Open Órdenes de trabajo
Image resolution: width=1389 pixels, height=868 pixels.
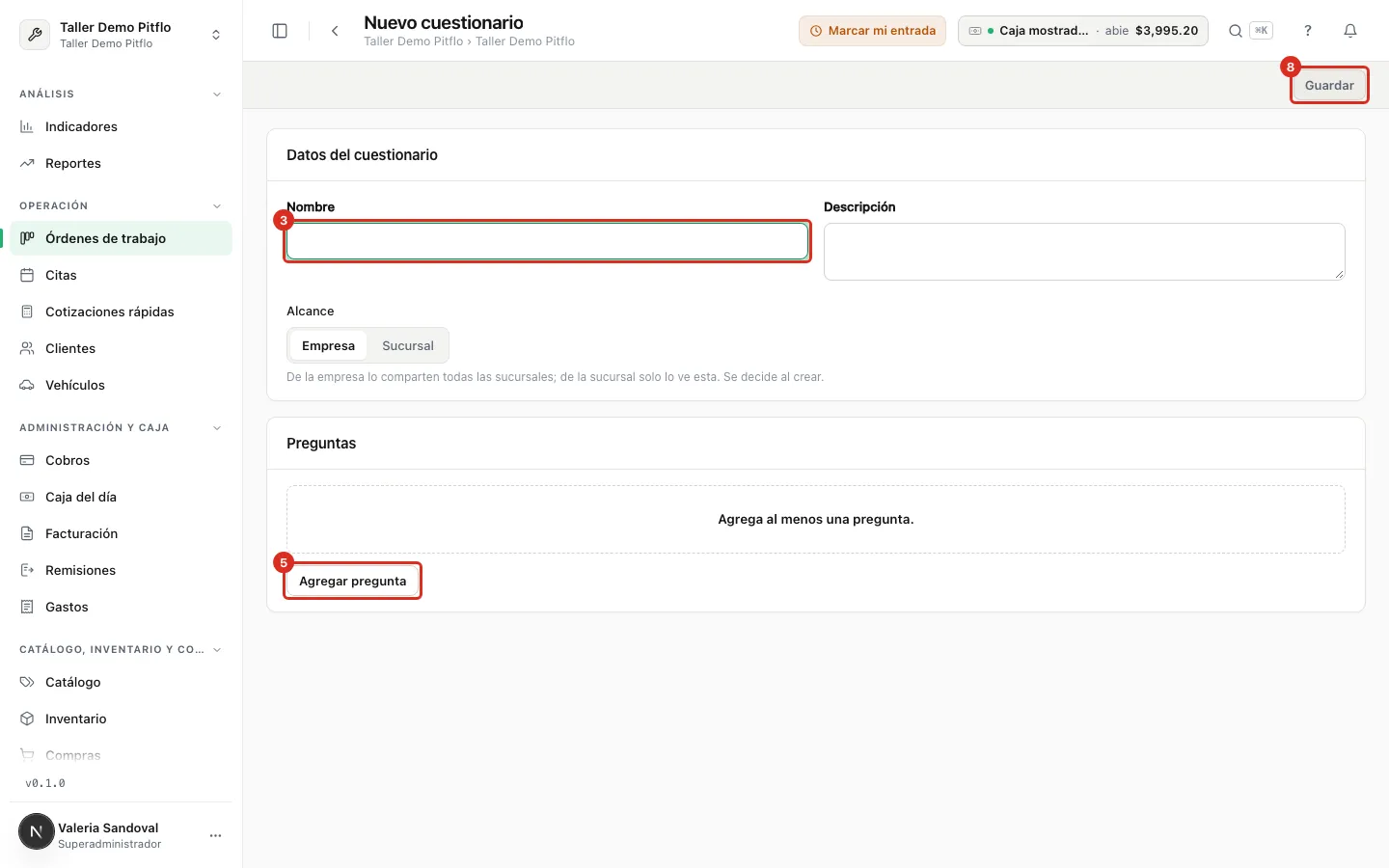pyautogui.click(x=122, y=238)
